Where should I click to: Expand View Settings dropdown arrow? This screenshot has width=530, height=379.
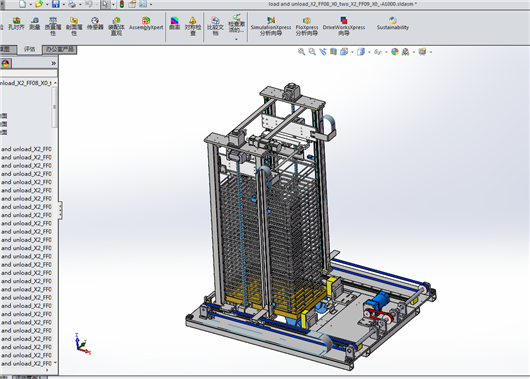(431, 52)
